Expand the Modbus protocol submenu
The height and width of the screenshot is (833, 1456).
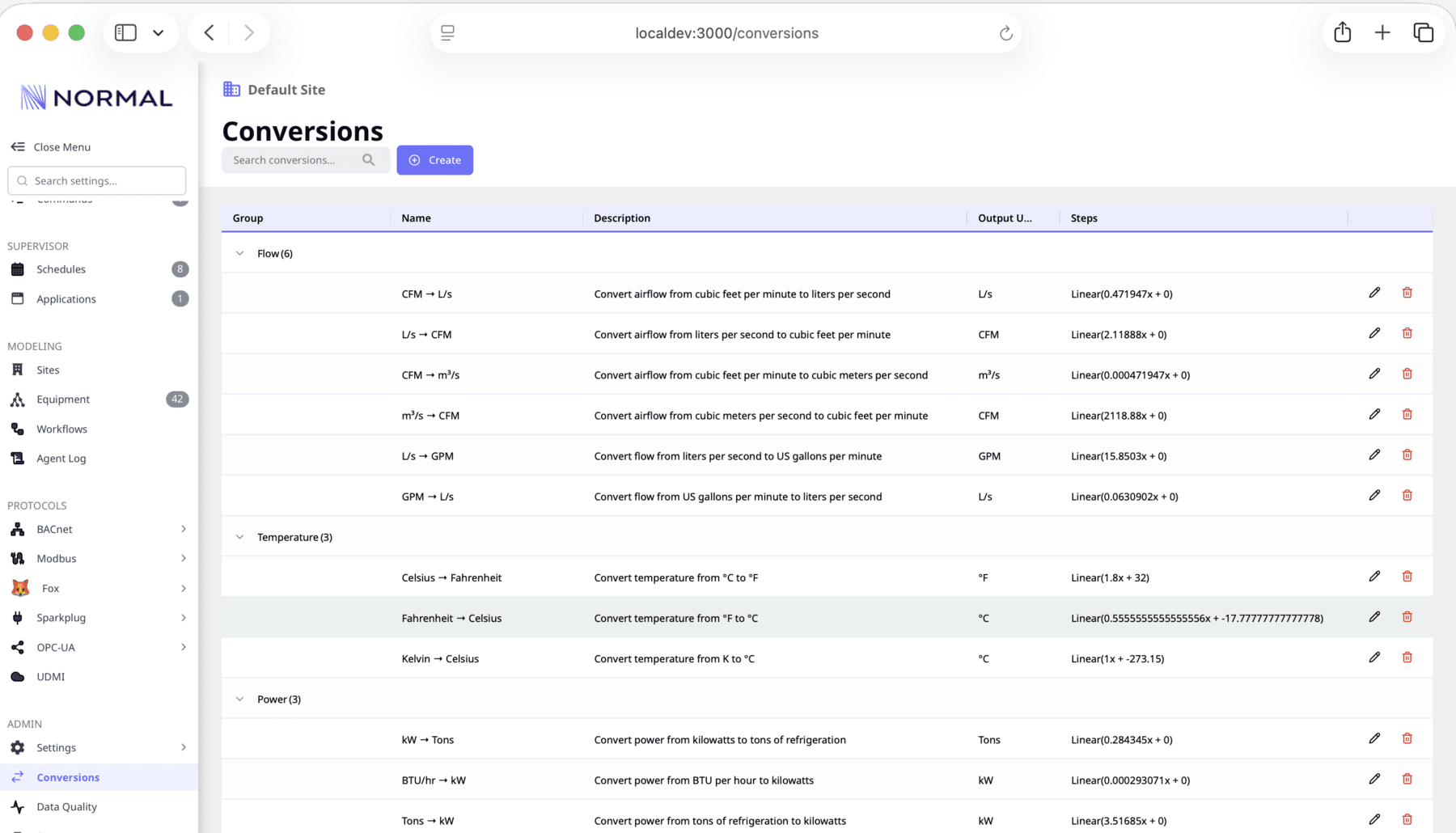[184, 558]
